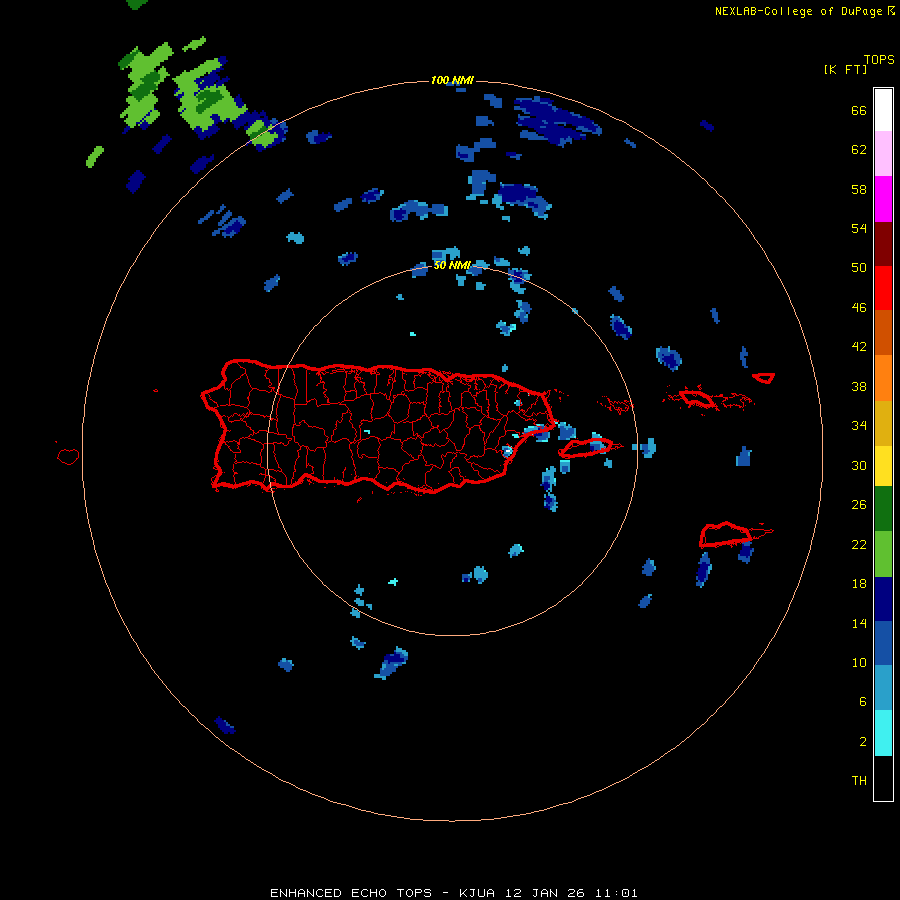
Task: Click the 50 NMI range ring label
Action: click(452, 265)
